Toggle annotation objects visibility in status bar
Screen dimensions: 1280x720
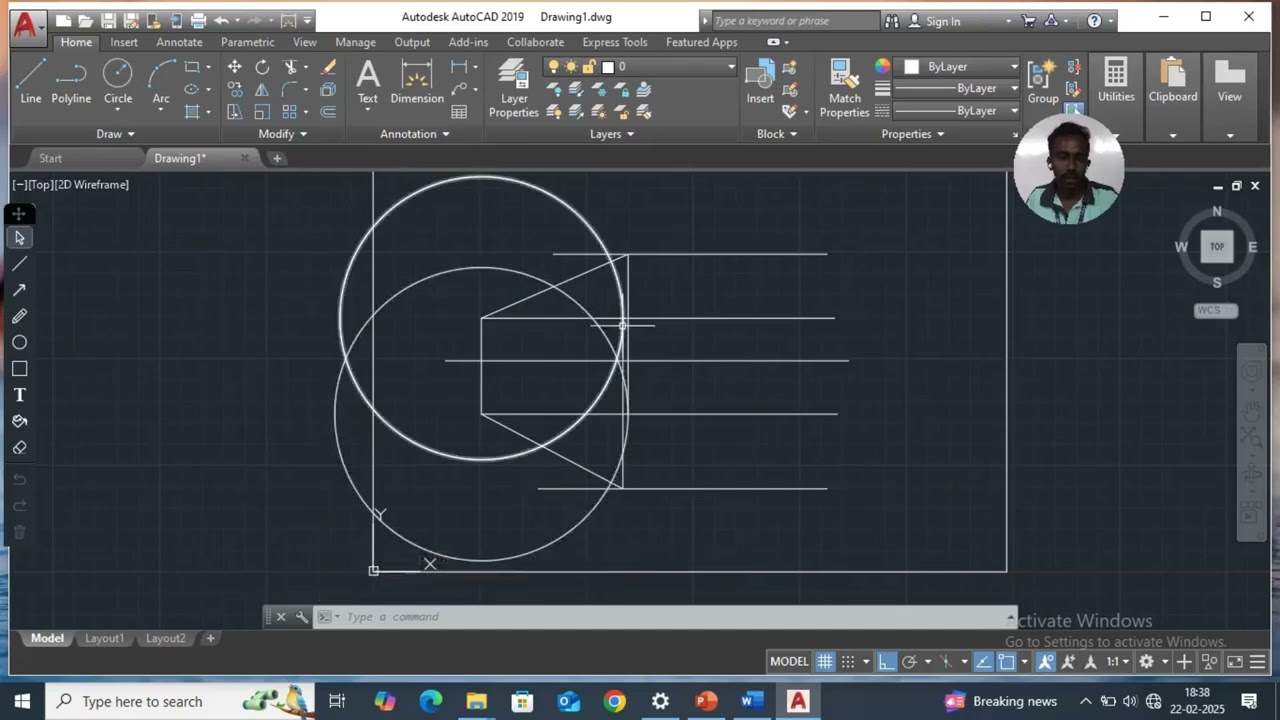[1046, 662]
